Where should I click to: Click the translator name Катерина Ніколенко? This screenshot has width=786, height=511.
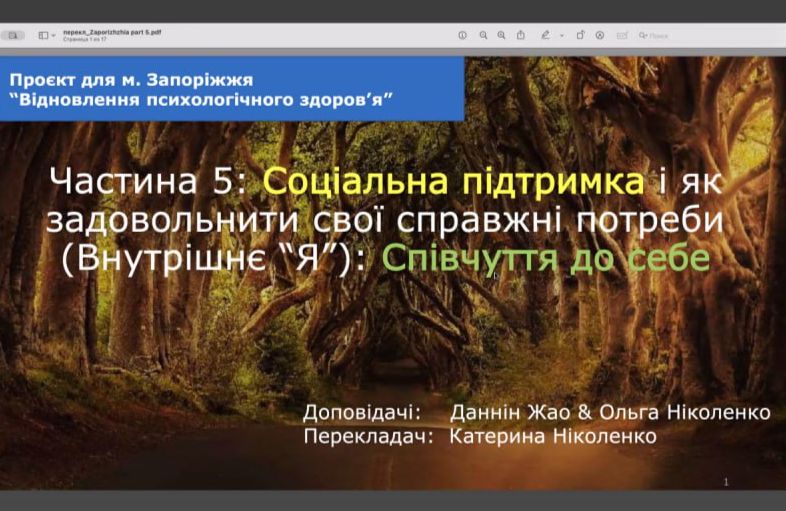[553, 436]
